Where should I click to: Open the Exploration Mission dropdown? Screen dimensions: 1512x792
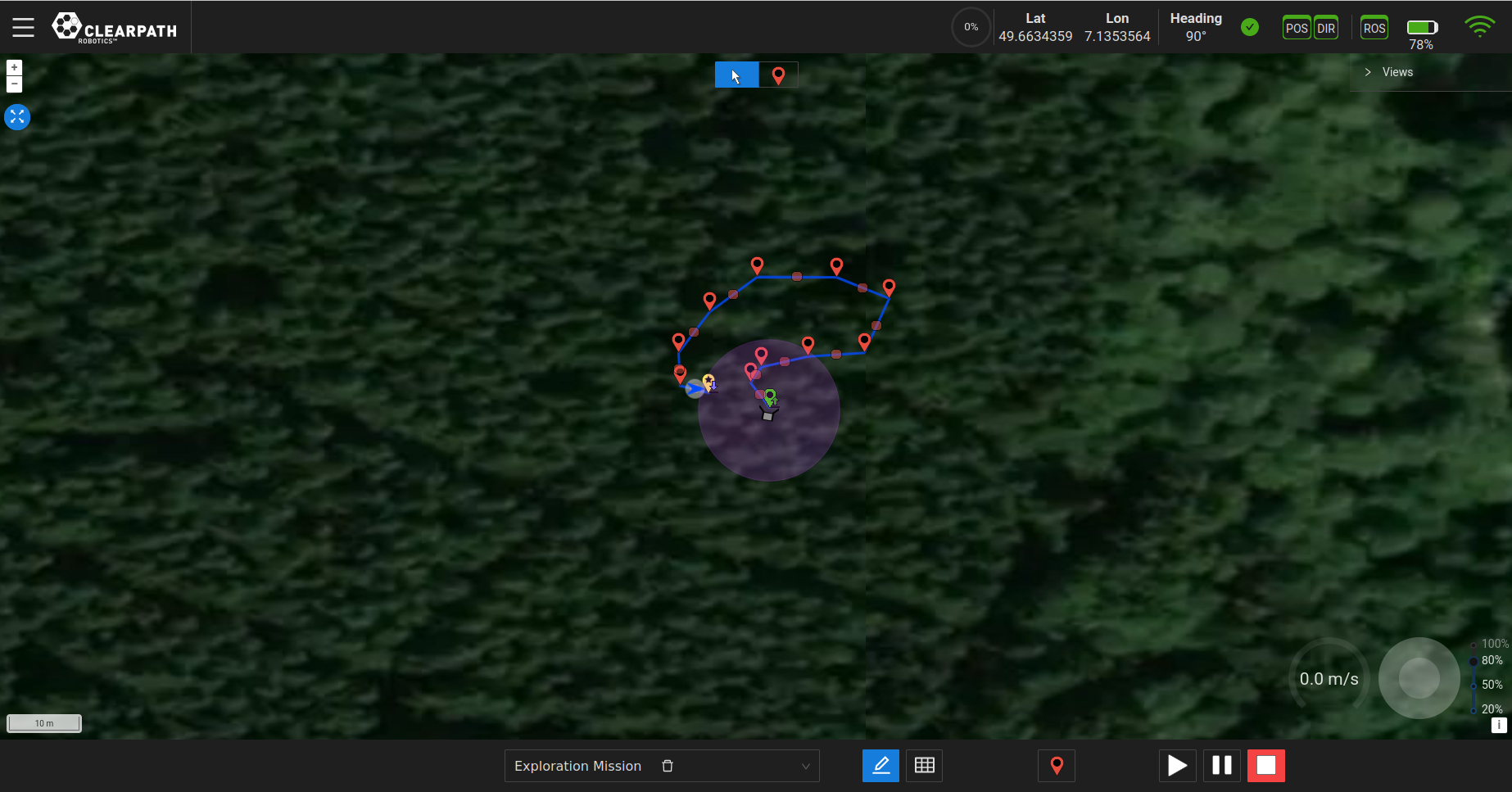(805, 767)
